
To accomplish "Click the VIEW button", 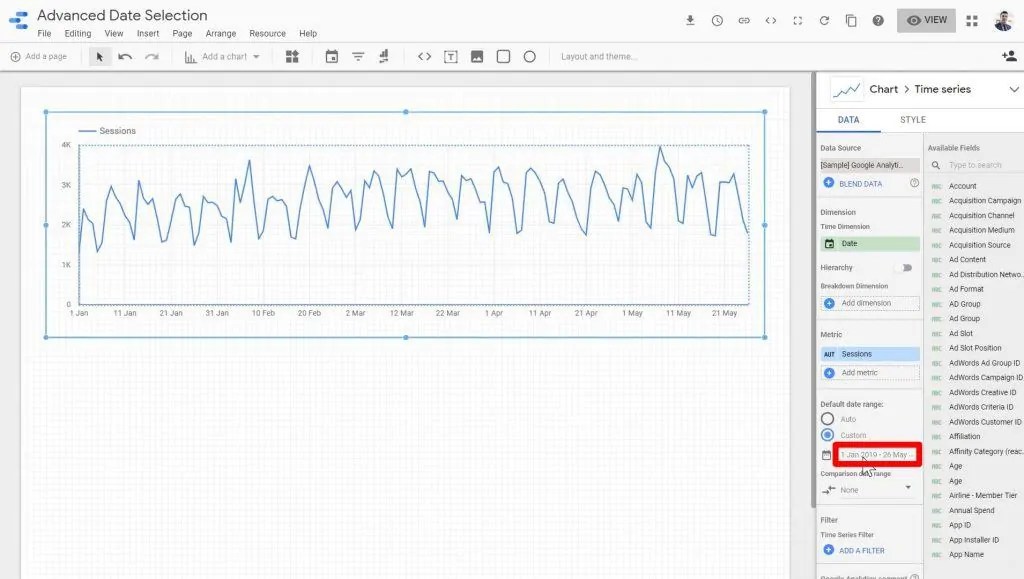I will tap(925, 19).
